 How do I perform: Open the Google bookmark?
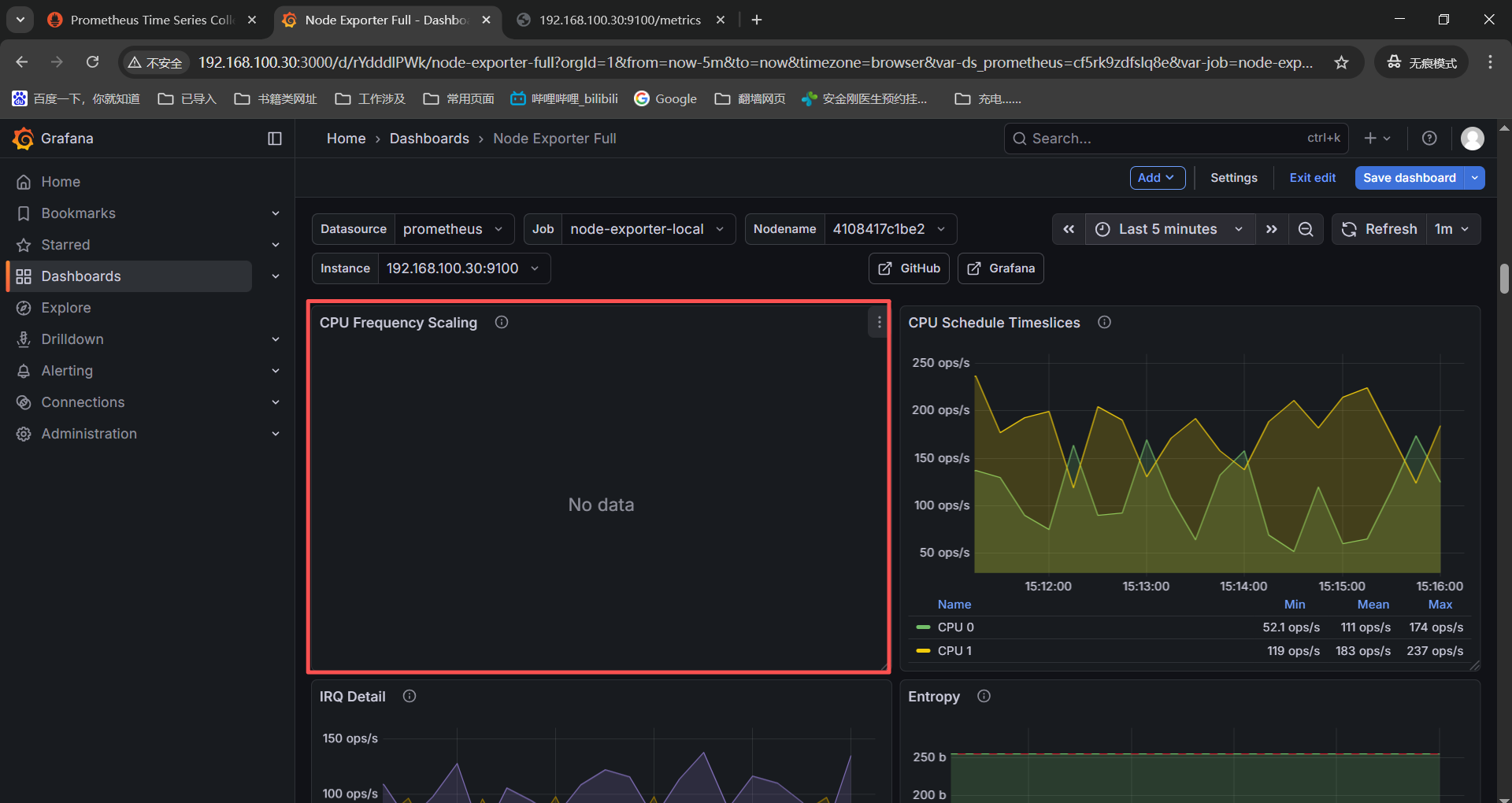click(x=665, y=98)
